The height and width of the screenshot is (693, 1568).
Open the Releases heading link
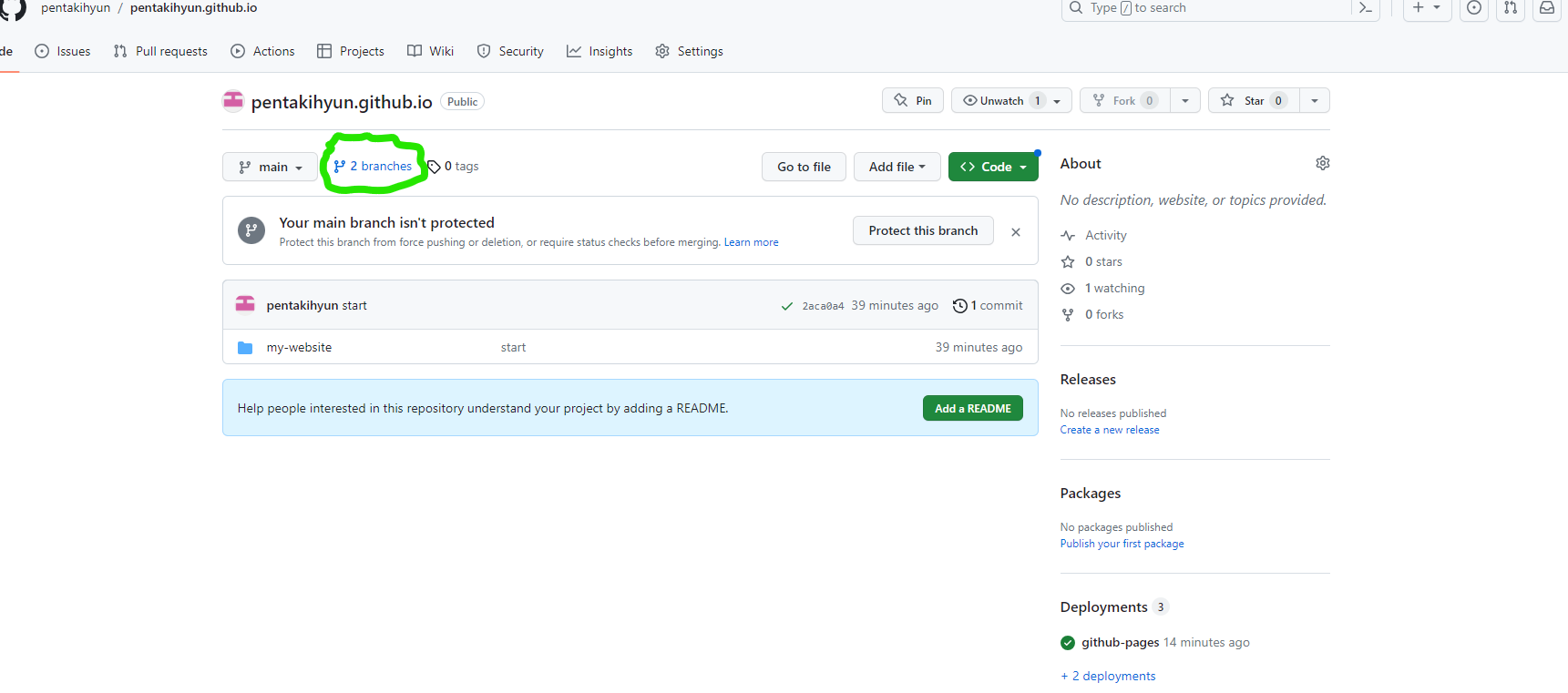coord(1088,380)
